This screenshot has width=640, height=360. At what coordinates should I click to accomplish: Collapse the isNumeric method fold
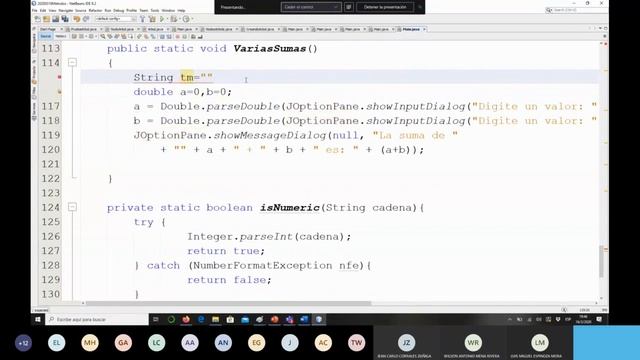[72, 207]
